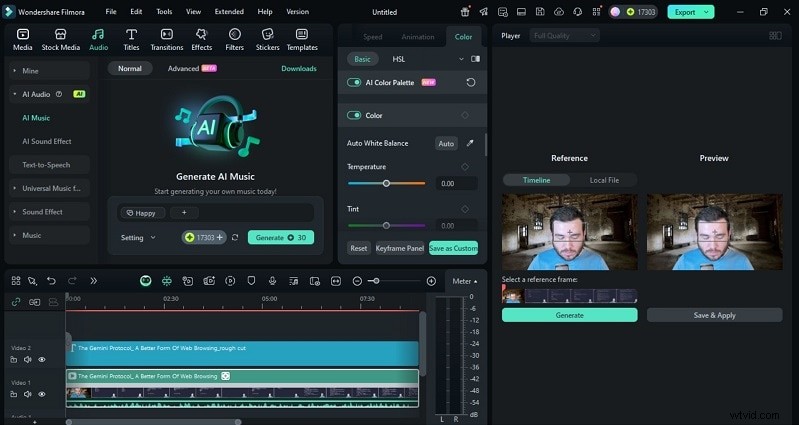Click the Save & Apply button
799x425 pixels.
(714, 315)
